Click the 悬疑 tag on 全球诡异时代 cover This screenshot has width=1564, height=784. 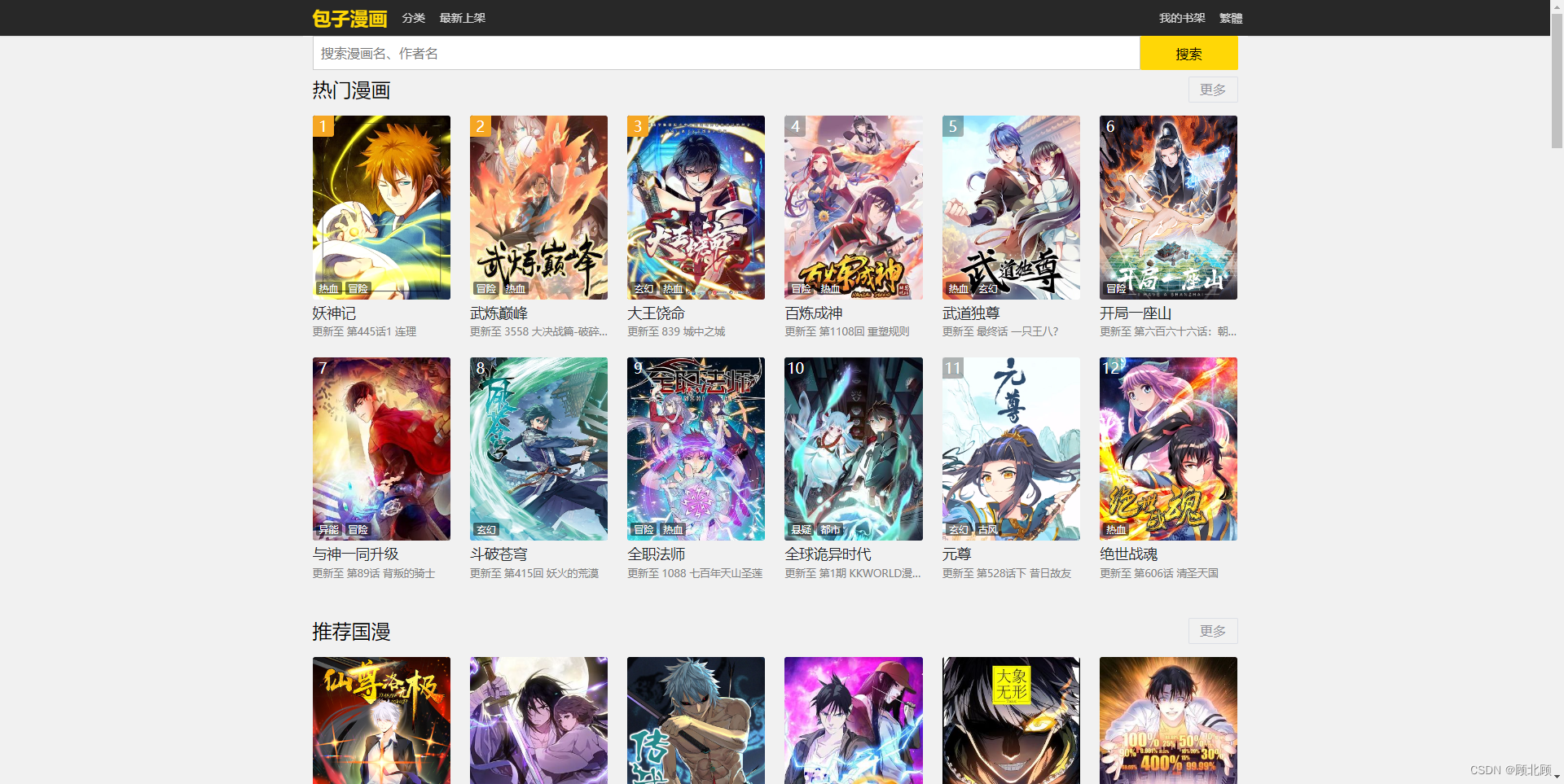[x=801, y=530]
